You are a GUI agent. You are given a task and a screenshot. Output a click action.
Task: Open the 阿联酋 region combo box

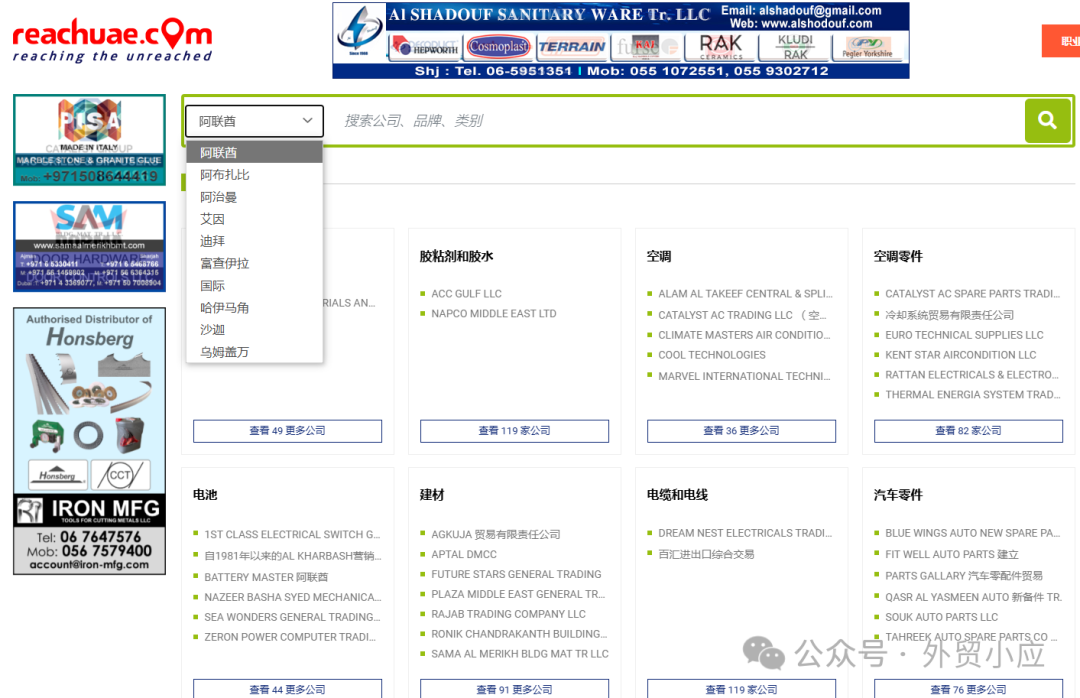[254, 121]
